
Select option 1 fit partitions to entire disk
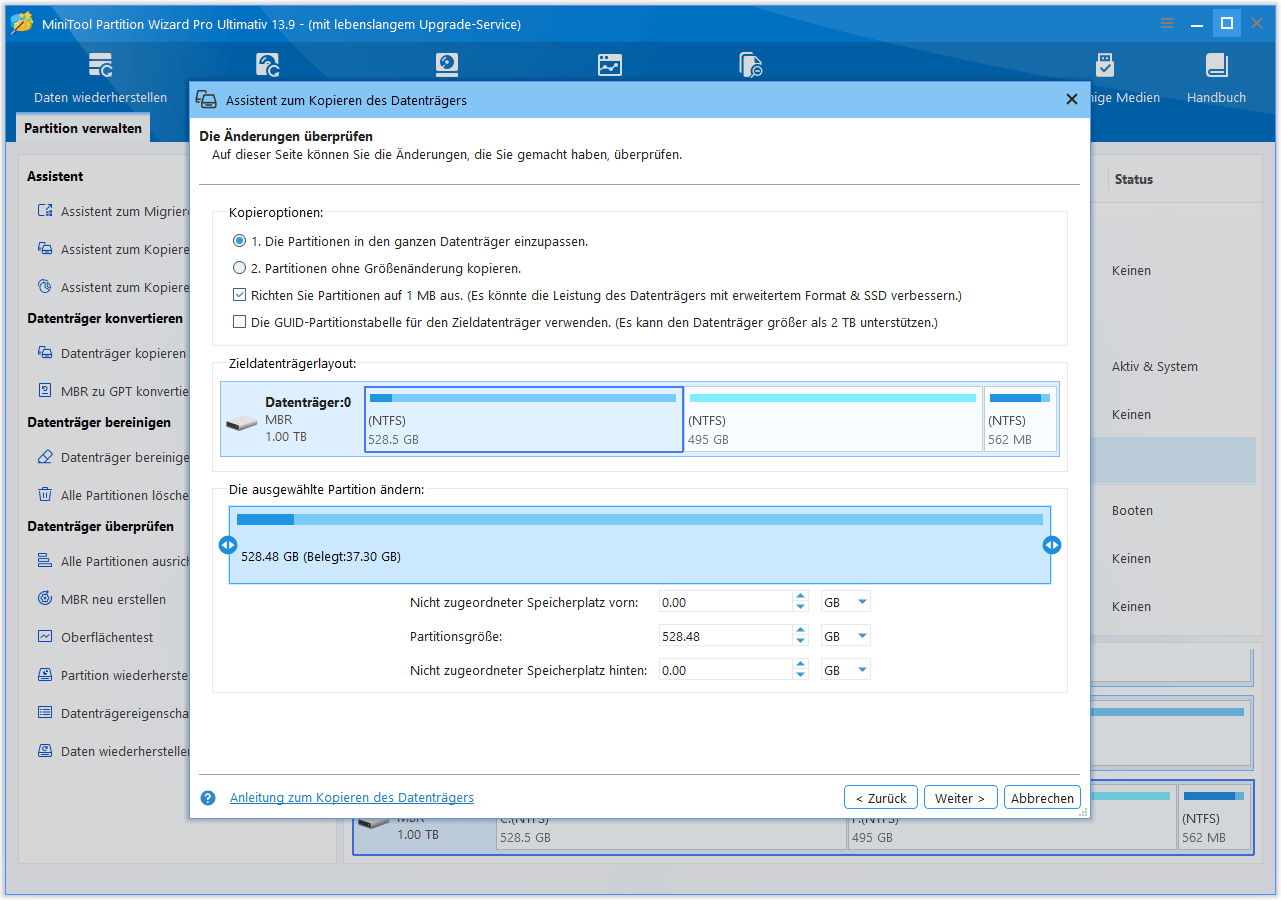pyautogui.click(x=239, y=241)
